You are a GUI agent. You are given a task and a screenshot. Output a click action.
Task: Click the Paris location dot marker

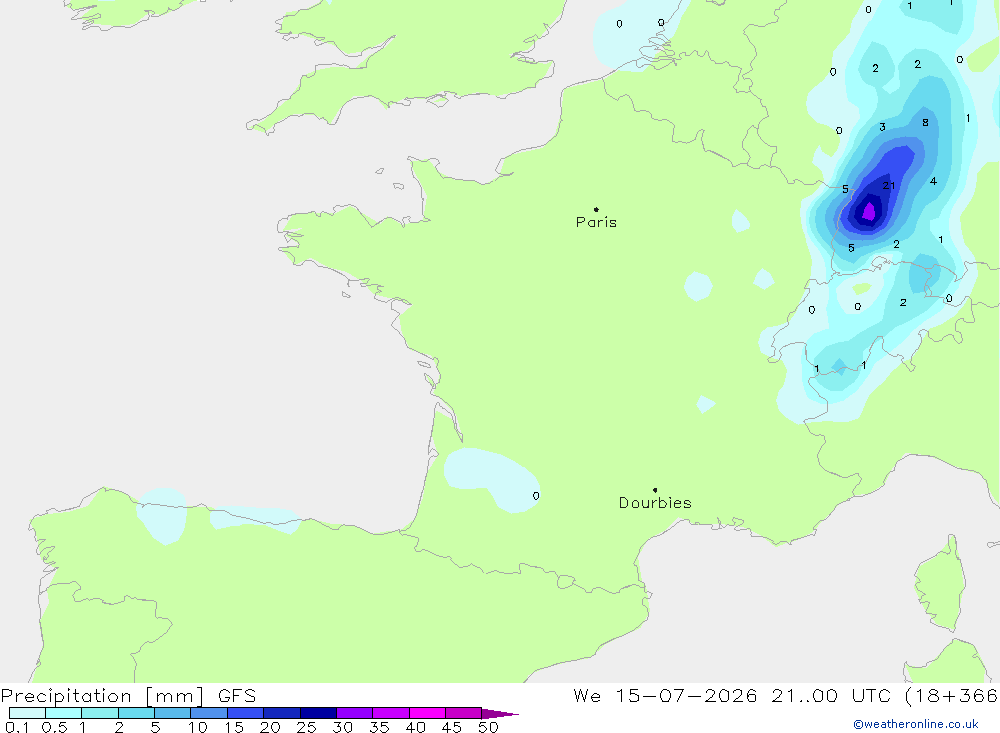[596, 209]
